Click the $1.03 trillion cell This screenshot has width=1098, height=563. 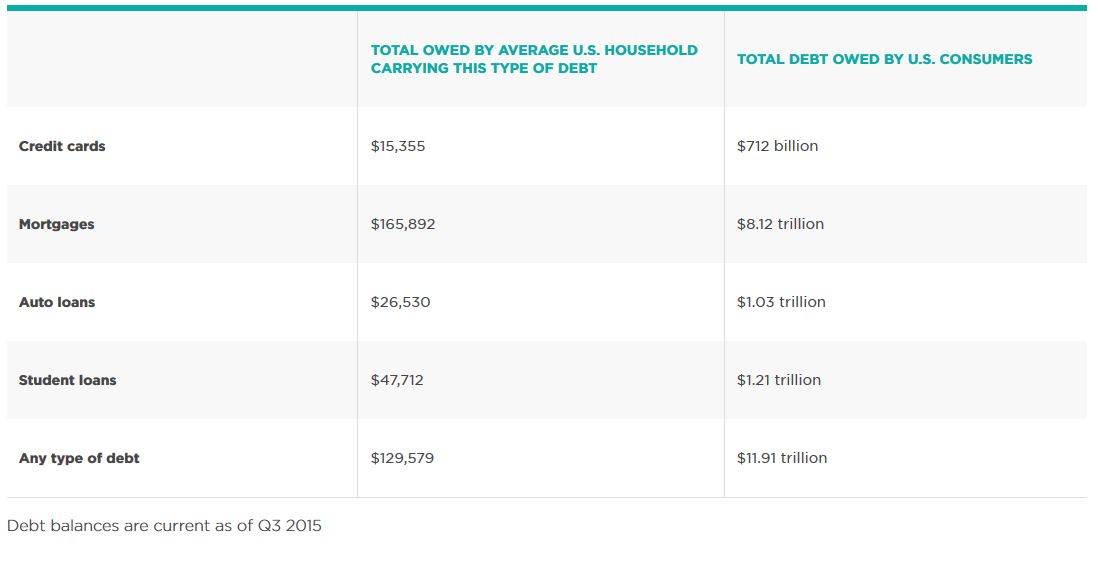781,302
